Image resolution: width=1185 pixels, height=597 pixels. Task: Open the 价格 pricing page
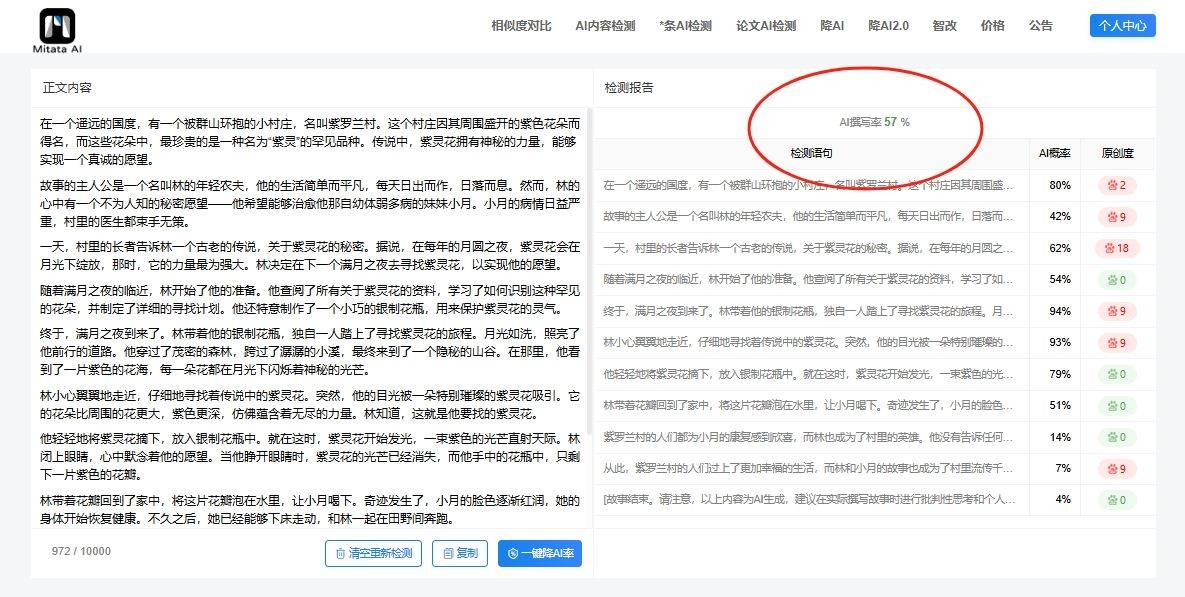coord(992,26)
